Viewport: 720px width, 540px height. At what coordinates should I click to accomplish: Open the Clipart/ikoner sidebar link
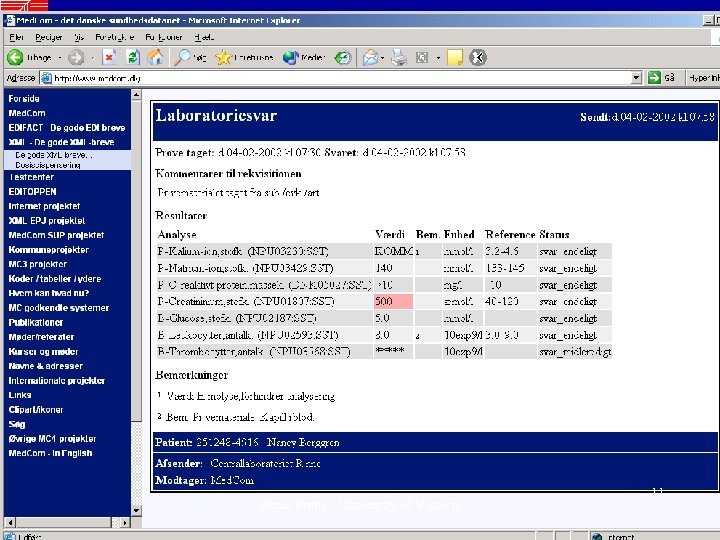36,410
